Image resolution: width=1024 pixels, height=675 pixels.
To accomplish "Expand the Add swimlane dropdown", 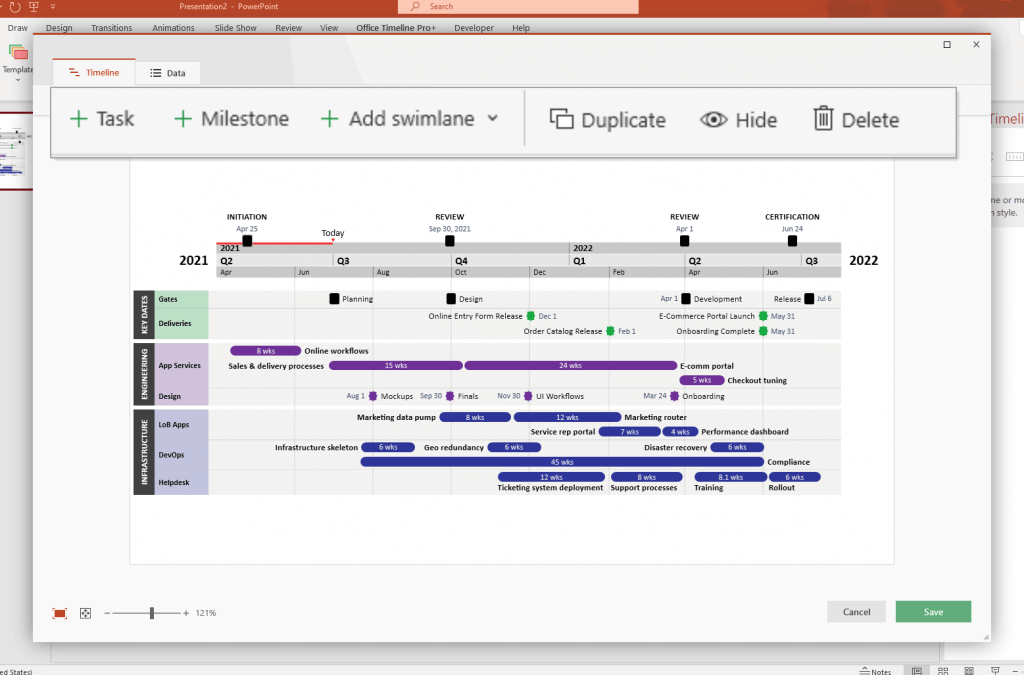I will tap(492, 119).
